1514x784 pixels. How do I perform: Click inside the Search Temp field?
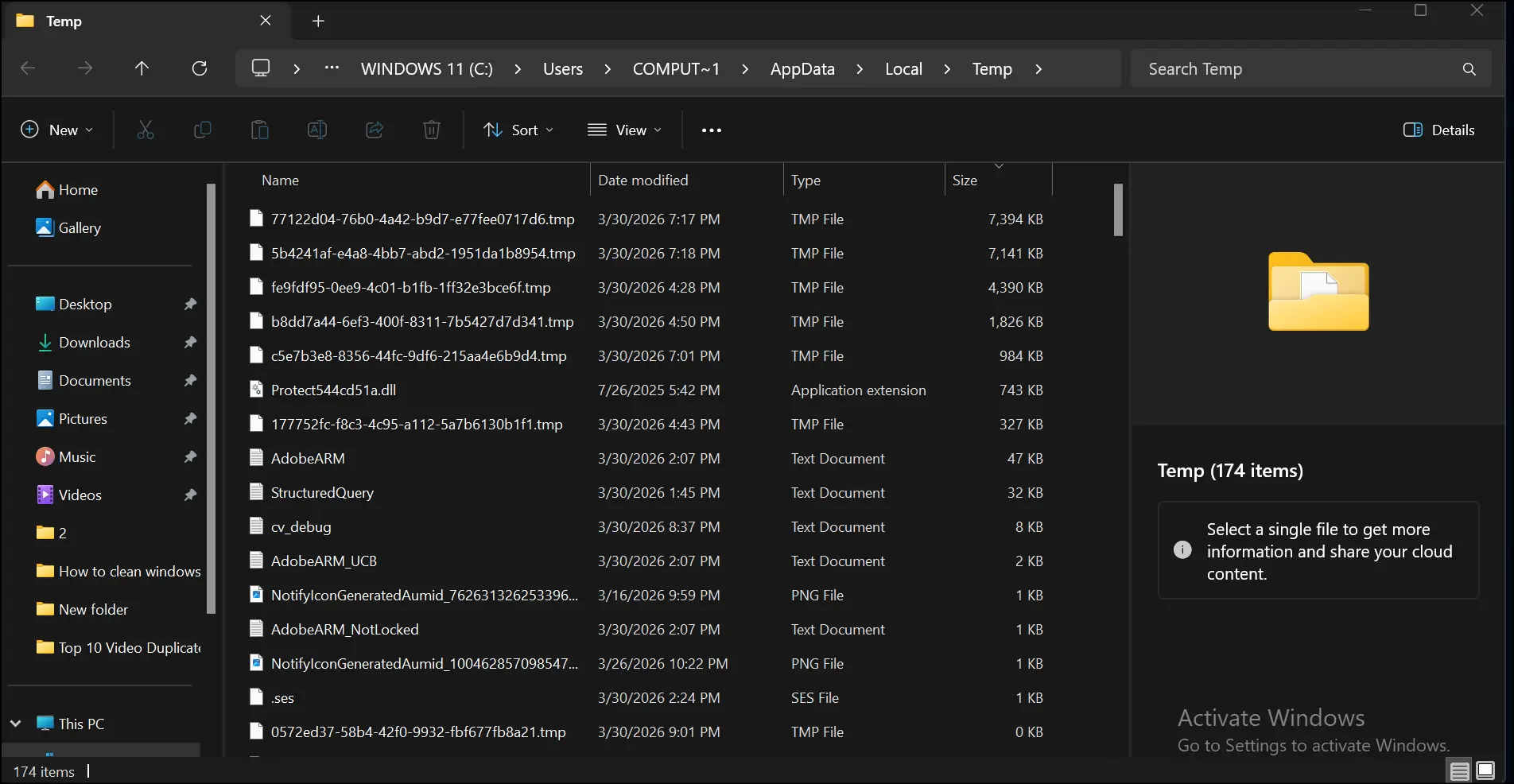[x=1272, y=69]
